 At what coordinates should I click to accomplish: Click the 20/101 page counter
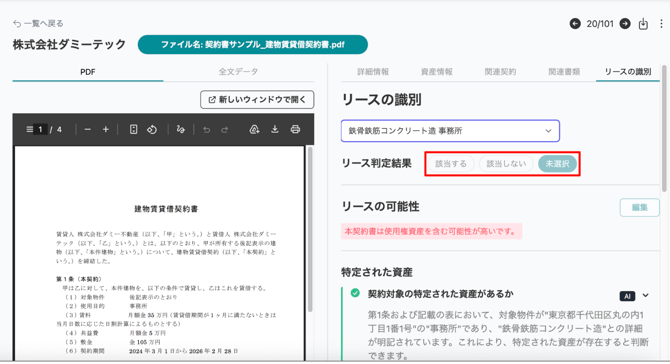click(x=600, y=24)
